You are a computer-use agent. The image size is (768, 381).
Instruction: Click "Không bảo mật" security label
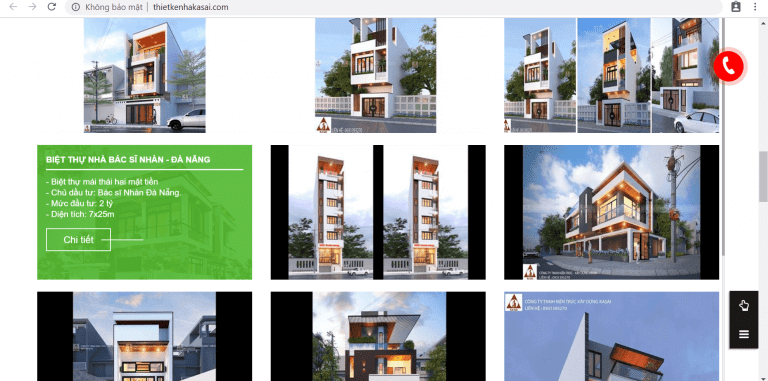coord(114,7)
